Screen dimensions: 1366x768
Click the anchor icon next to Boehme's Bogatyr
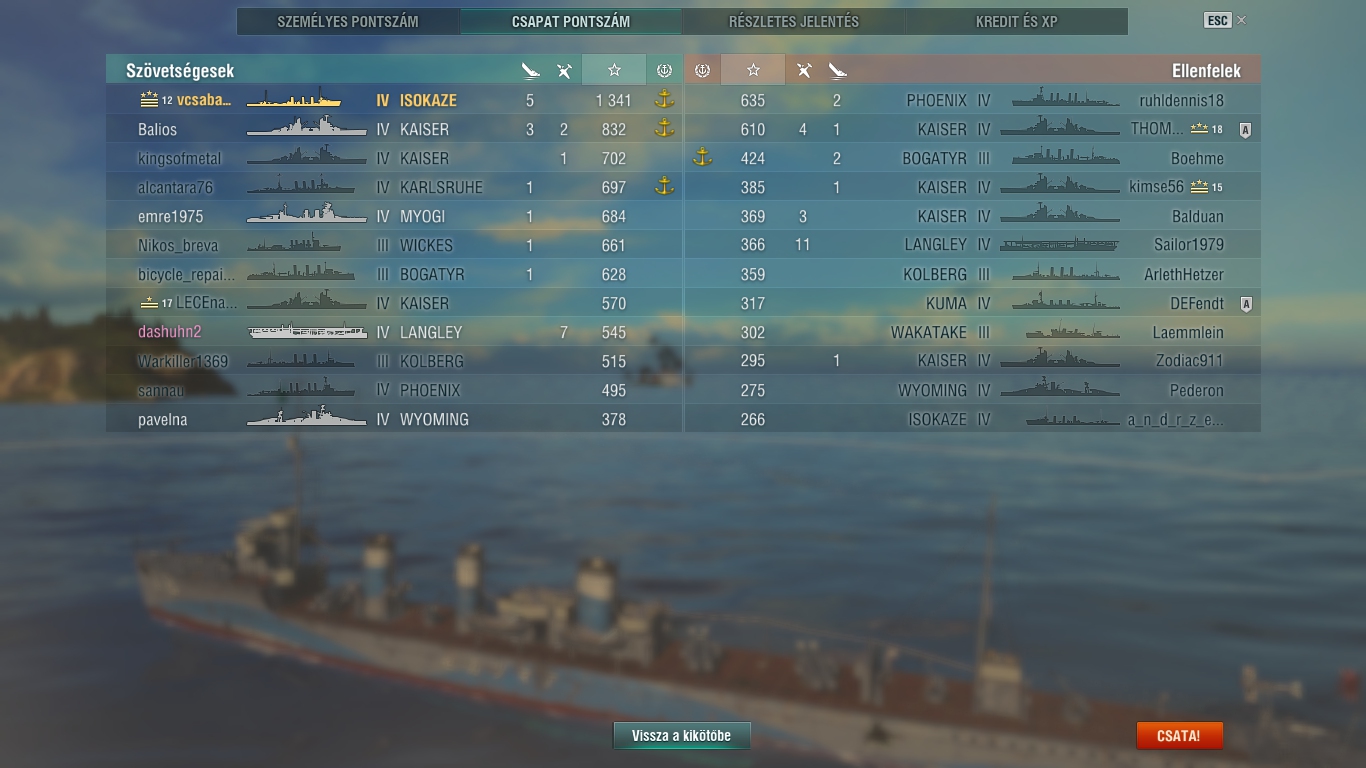702,157
